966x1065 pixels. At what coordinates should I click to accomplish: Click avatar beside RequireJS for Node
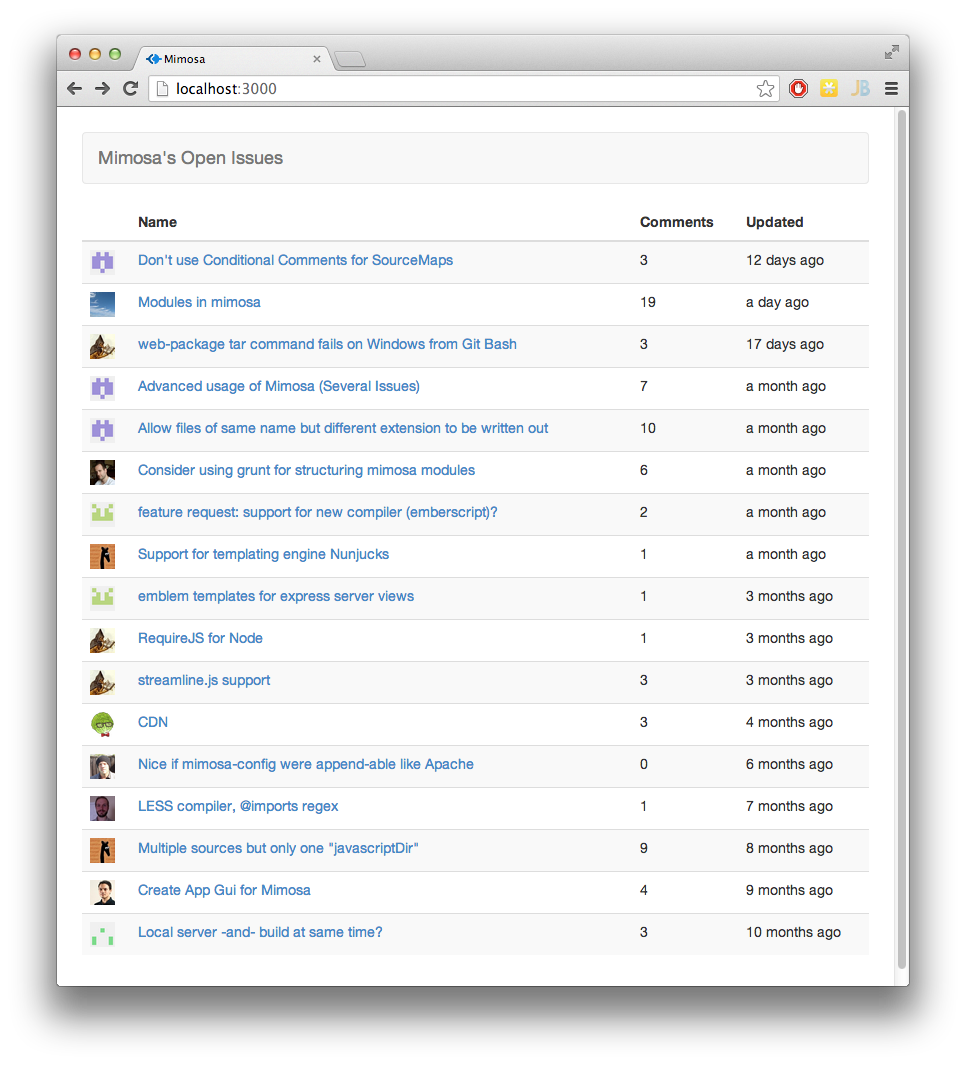click(103, 640)
